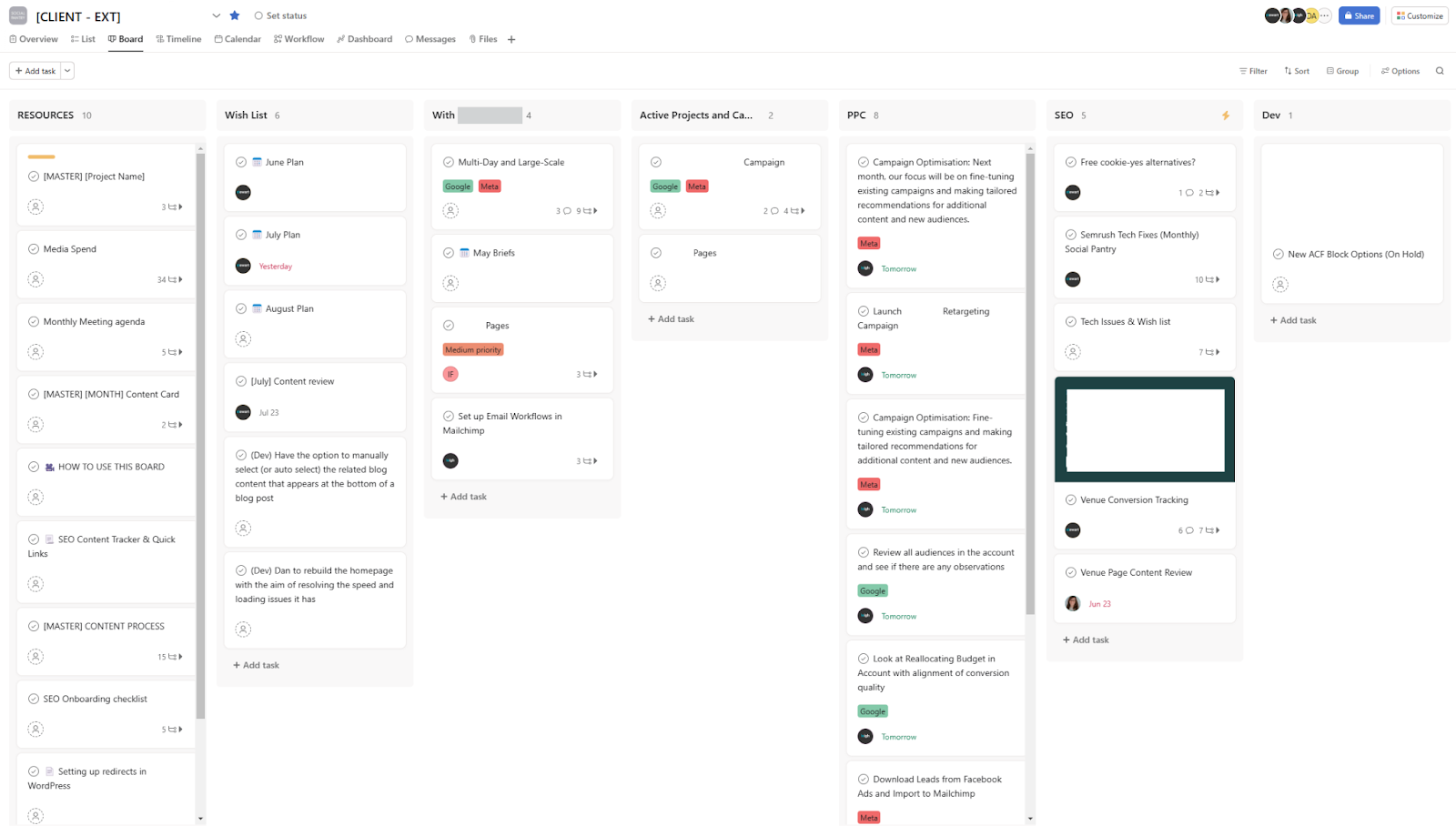Expand the project title dropdown chevron

(x=216, y=15)
